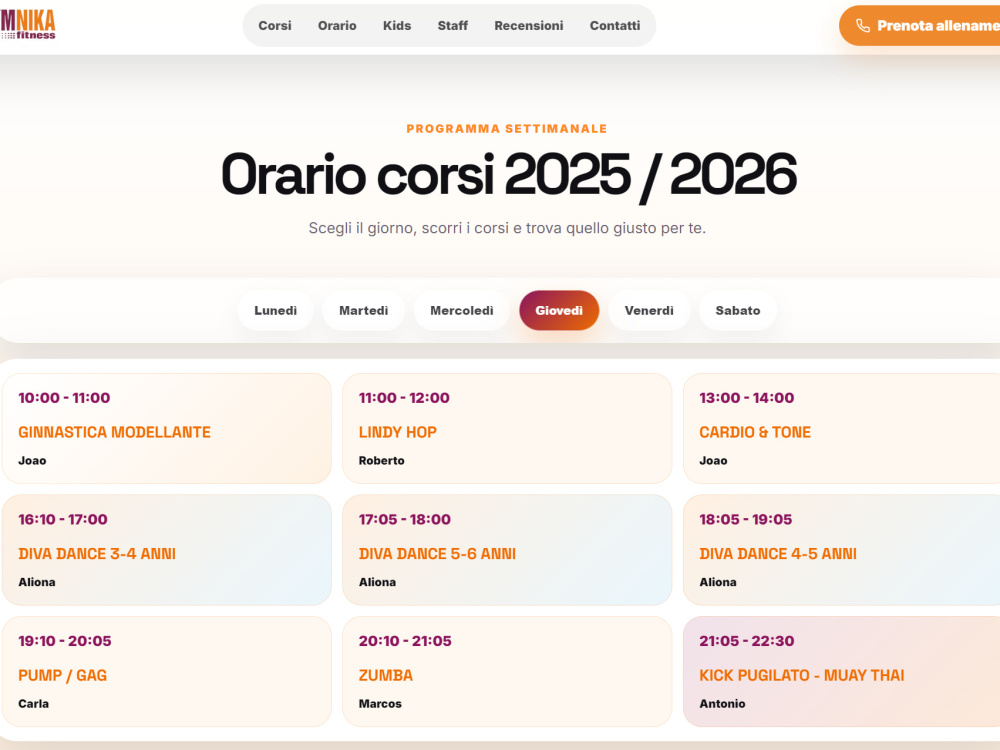The height and width of the screenshot is (750, 1000).
Task: Click instructor Aliona under Diva Dance 5-6 Anni
Action: coord(378,582)
